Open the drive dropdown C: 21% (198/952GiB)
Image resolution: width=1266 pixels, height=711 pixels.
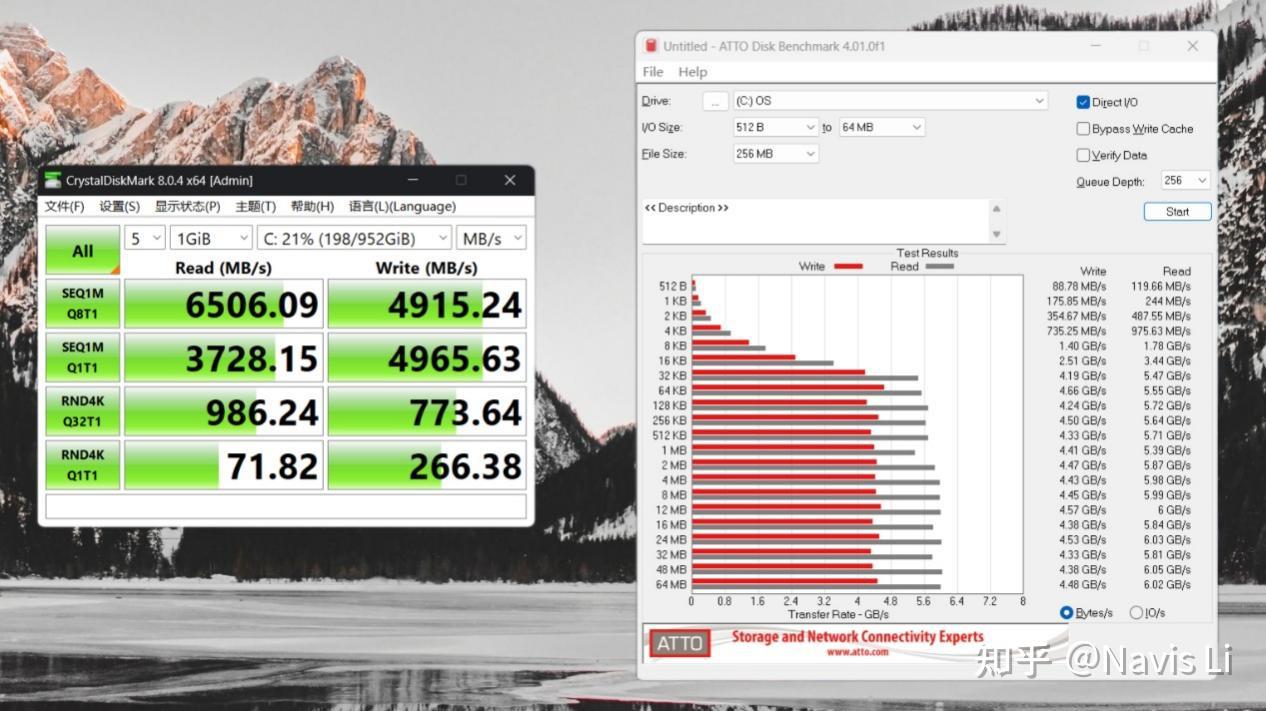[x=354, y=238]
